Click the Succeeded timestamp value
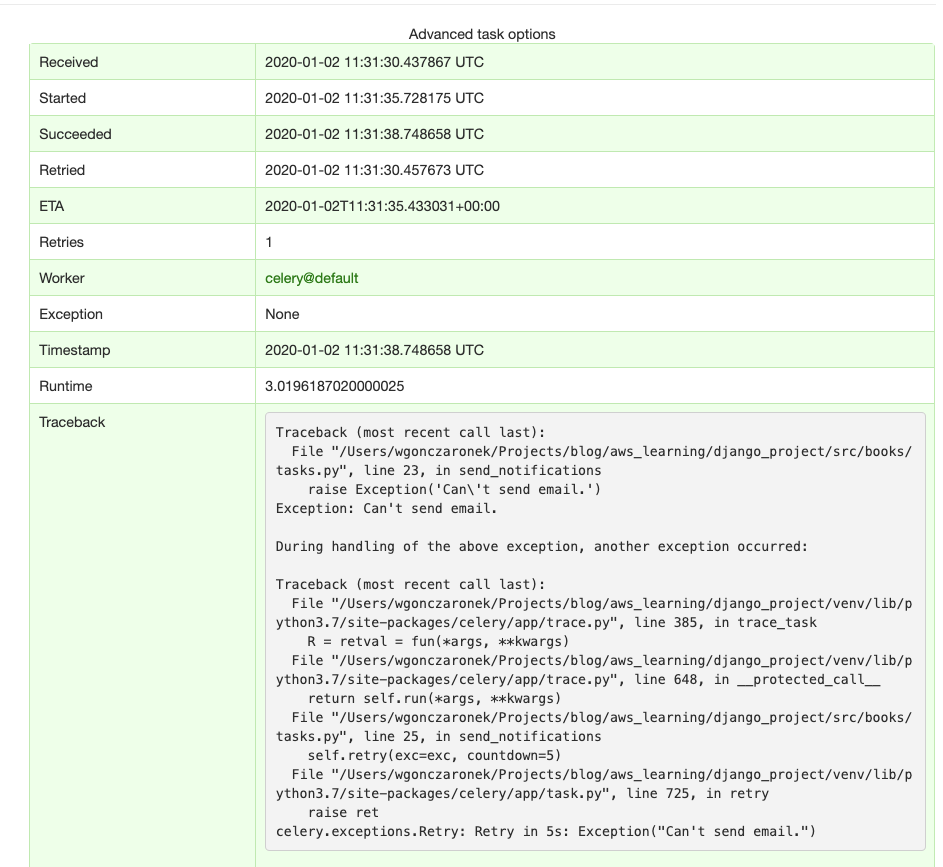The image size is (943, 867). click(374, 134)
